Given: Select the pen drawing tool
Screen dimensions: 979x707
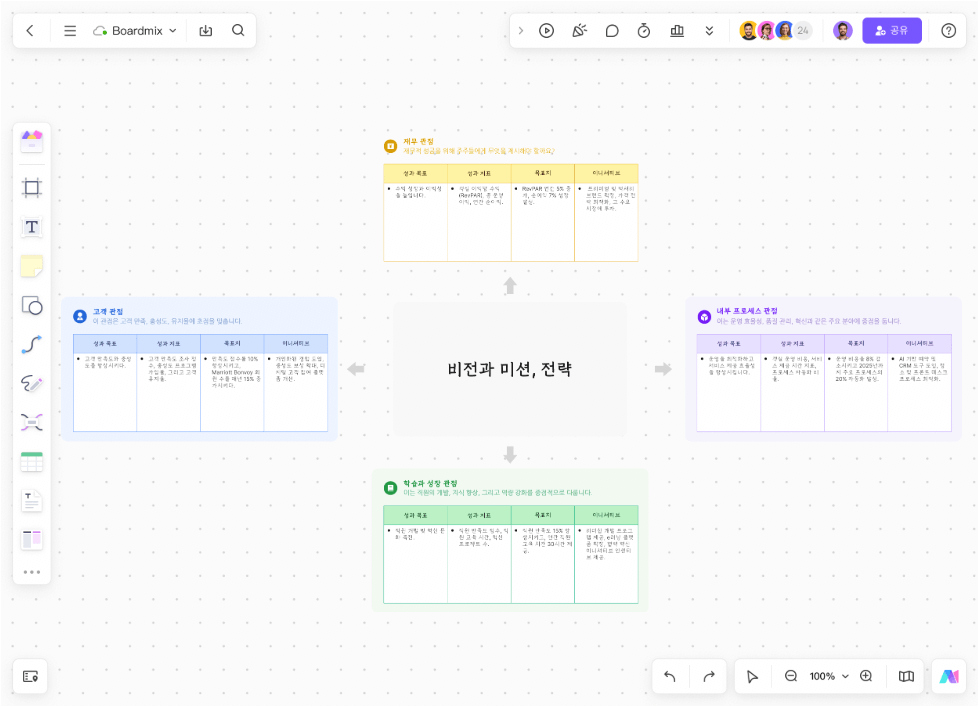Looking at the screenshot, I should [32, 383].
